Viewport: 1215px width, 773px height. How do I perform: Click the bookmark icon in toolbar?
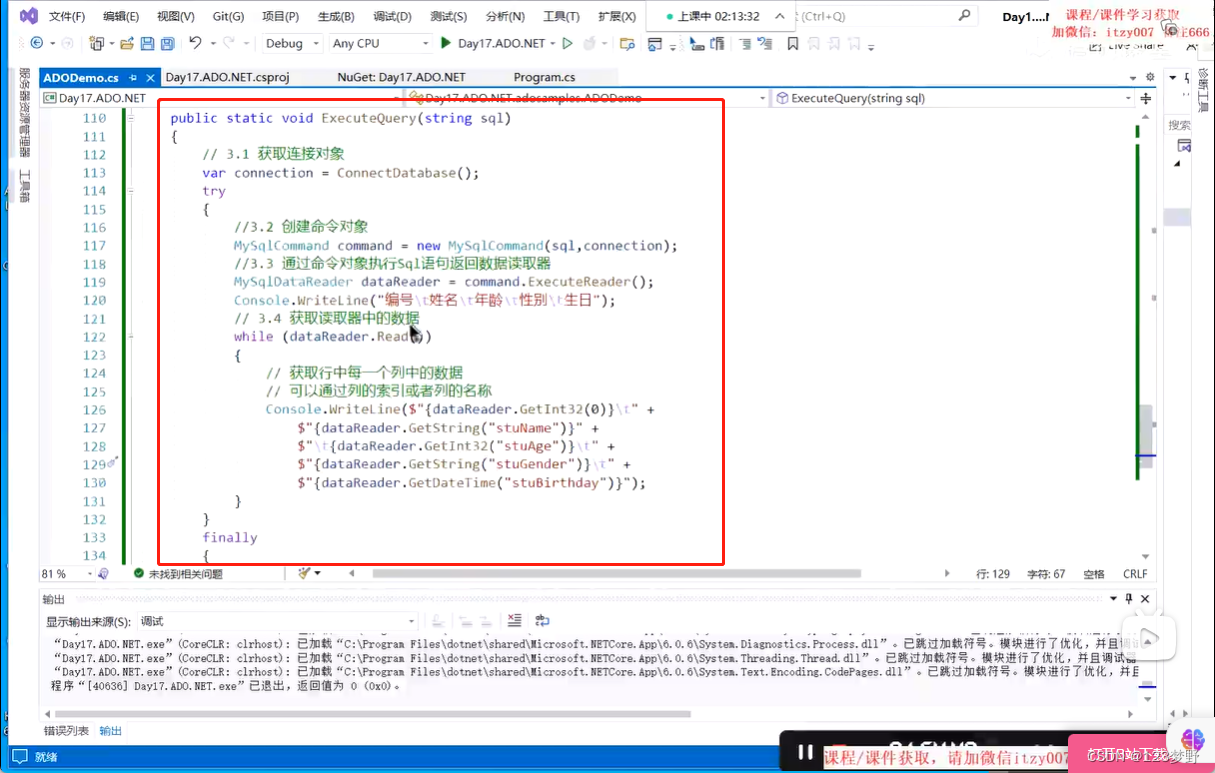(792, 44)
